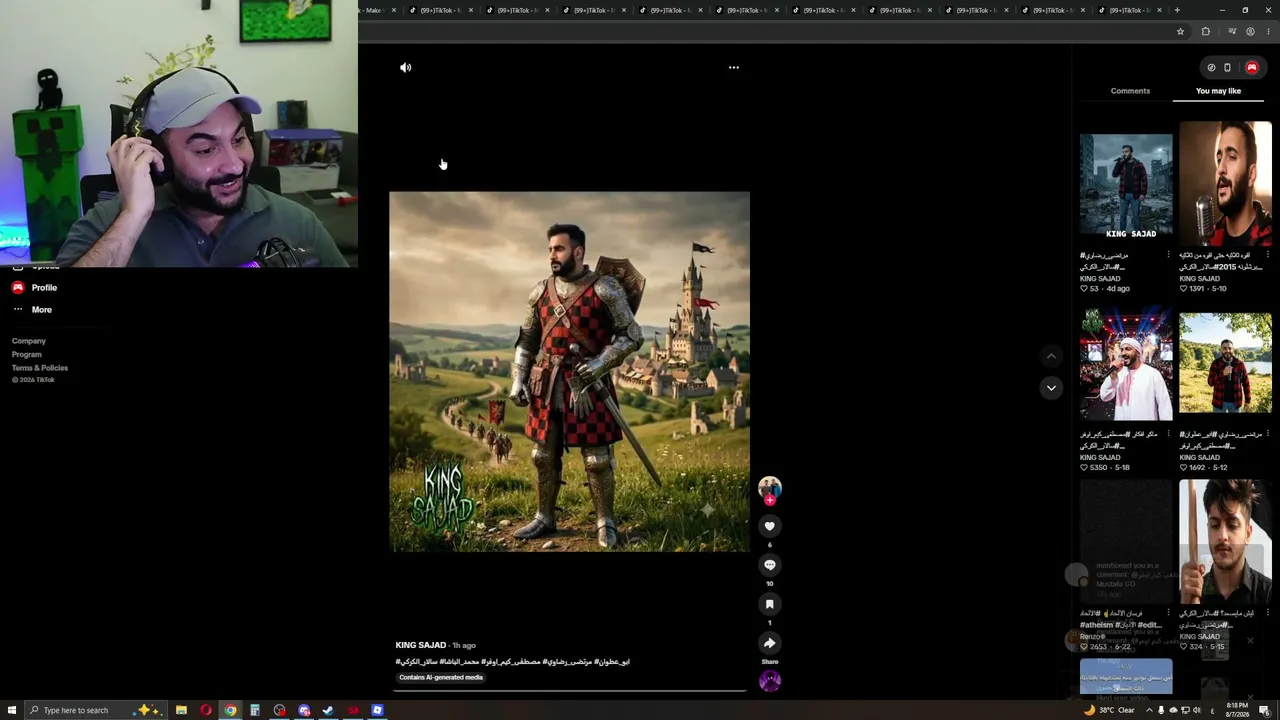This screenshot has width=1280, height=720.
Task: Expand the Company footer section
Action: click(29, 341)
